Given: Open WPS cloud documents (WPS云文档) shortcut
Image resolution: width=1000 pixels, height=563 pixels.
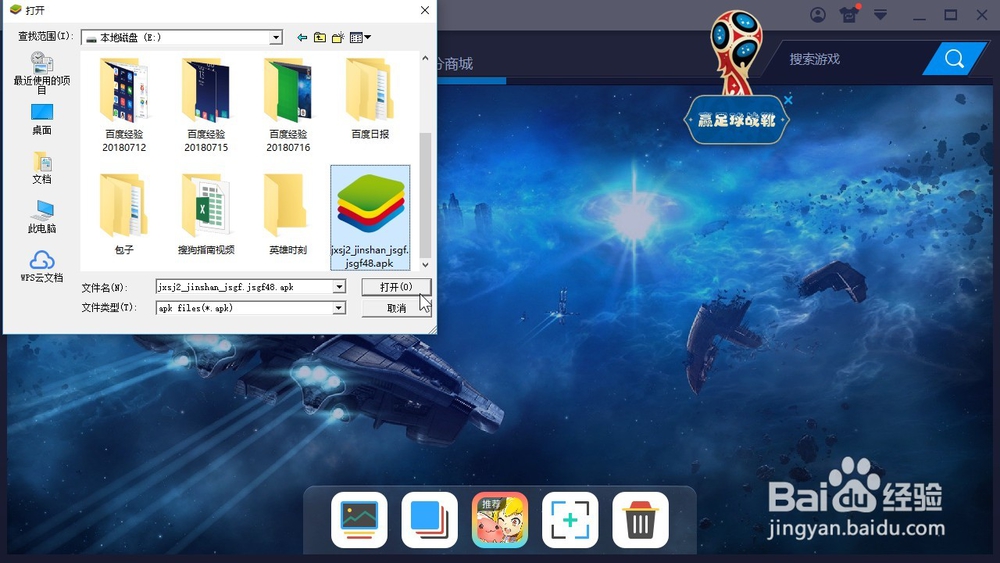Looking at the screenshot, I should [x=41, y=267].
